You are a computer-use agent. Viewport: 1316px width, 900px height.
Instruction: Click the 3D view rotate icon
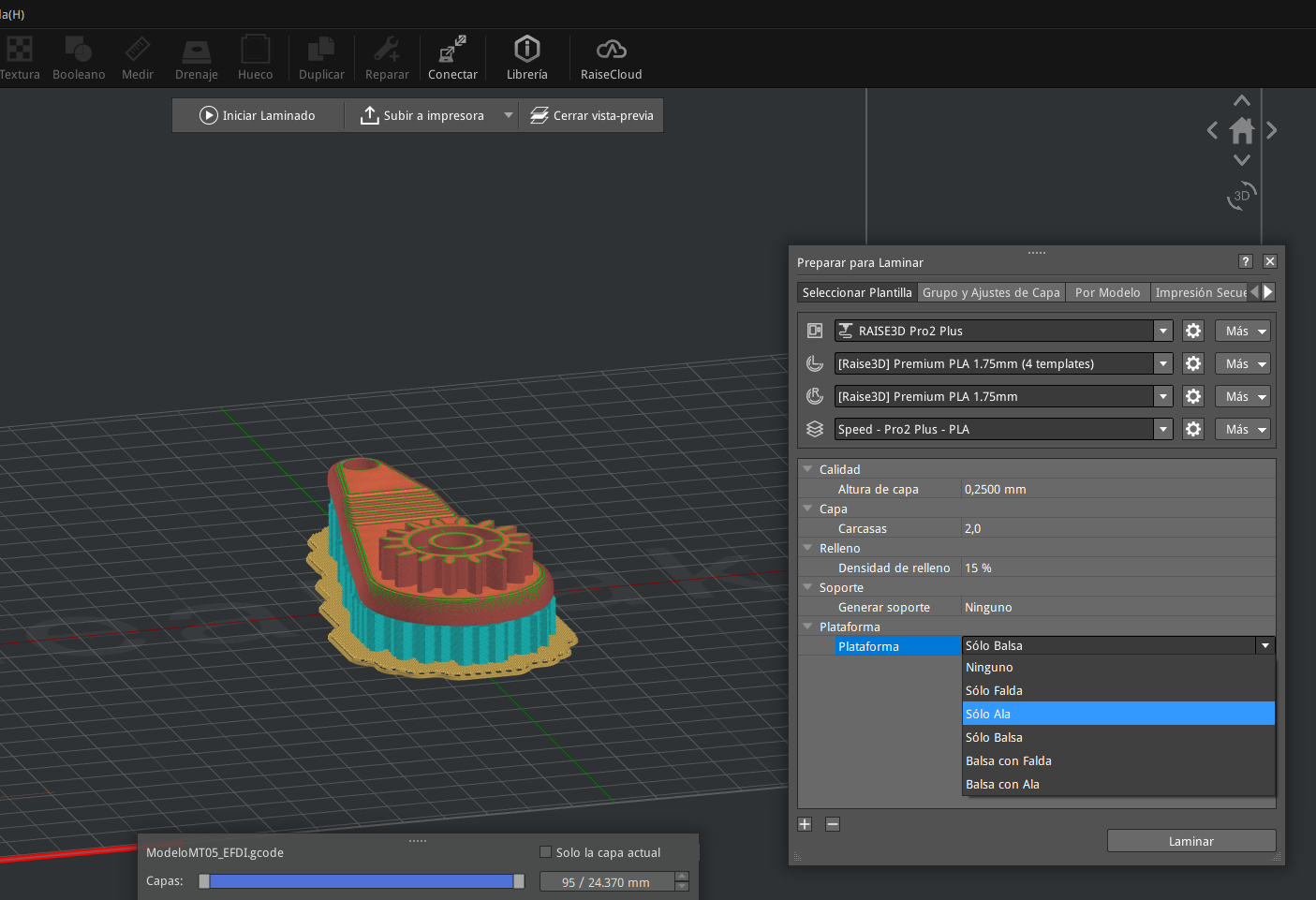(1241, 196)
